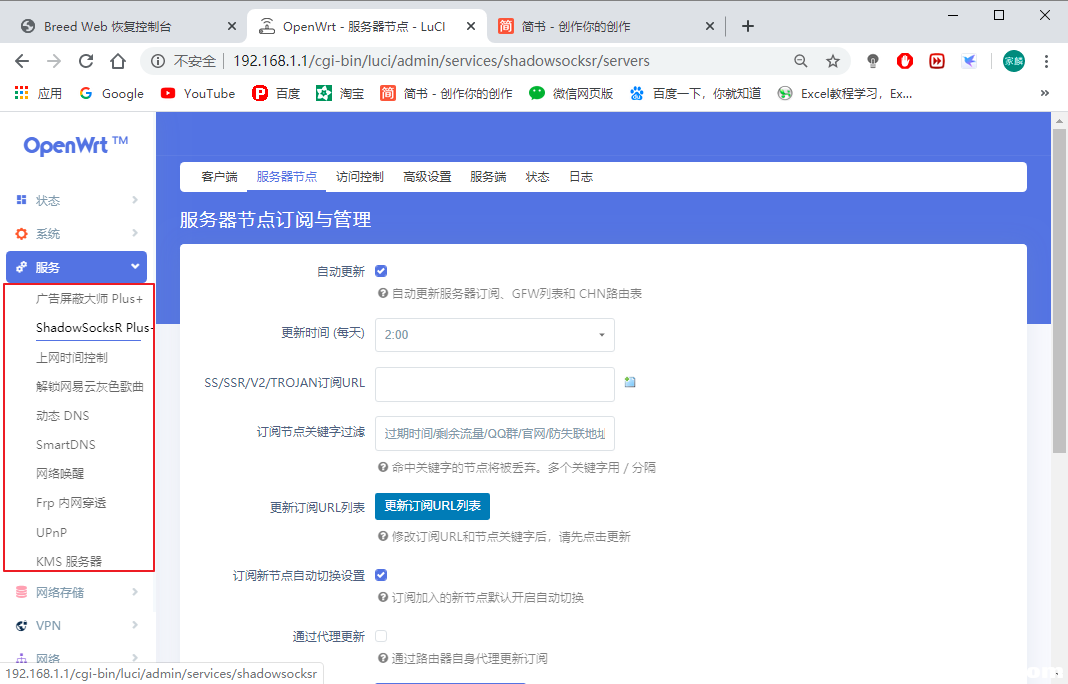Click the 更新订阅URL列表 button
This screenshot has height=684, width=1068.
(x=432, y=506)
